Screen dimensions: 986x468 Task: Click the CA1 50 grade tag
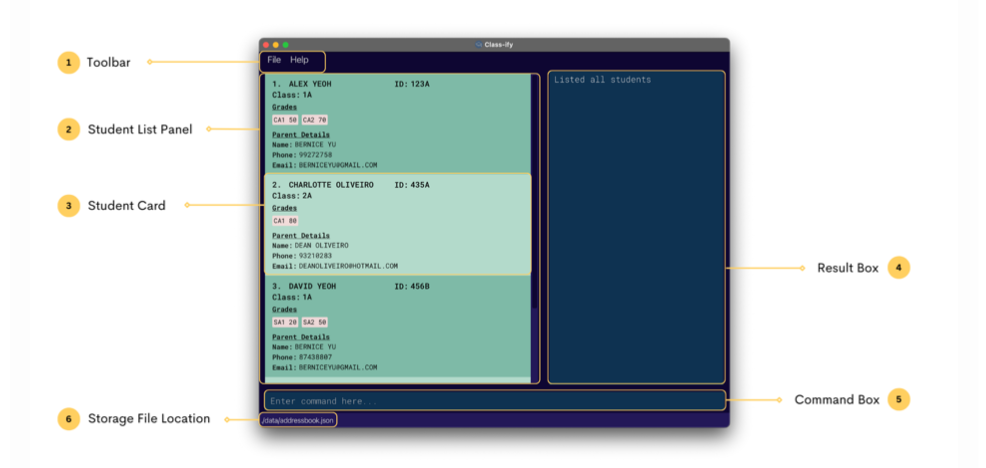[x=285, y=120]
